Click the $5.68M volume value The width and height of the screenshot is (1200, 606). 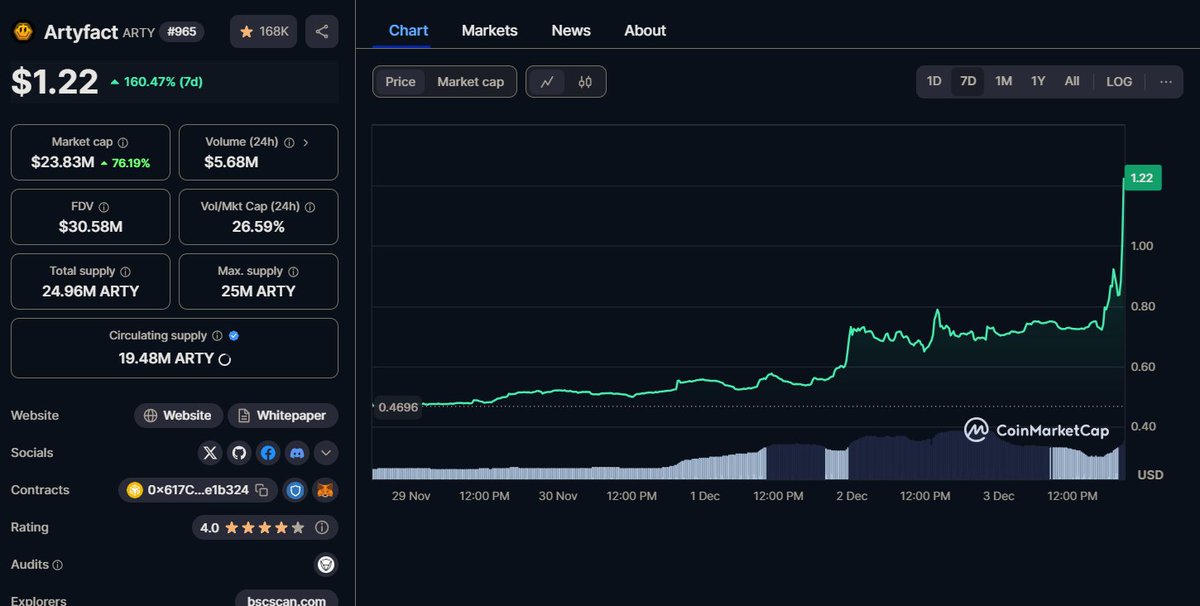(x=231, y=162)
